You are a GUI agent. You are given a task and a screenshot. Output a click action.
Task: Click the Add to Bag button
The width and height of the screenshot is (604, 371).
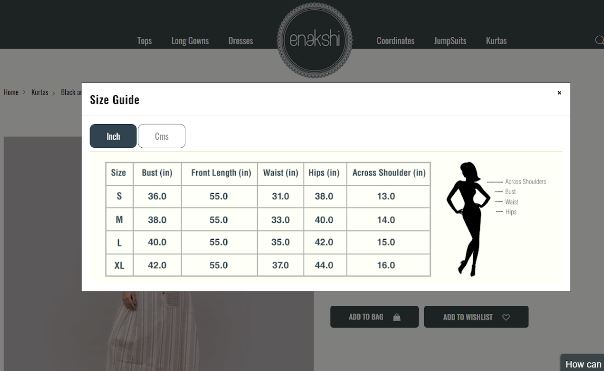click(374, 317)
